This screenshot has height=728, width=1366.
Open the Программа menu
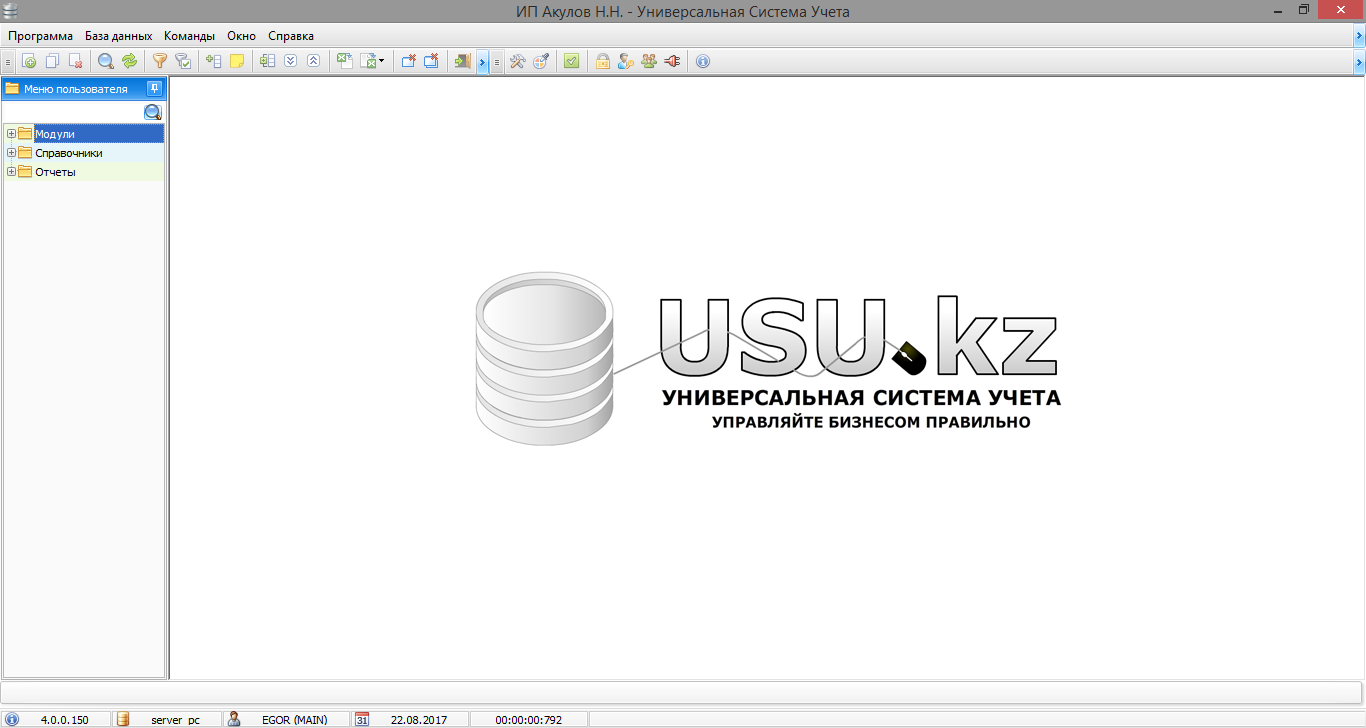pyautogui.click(x=41, y=35)
